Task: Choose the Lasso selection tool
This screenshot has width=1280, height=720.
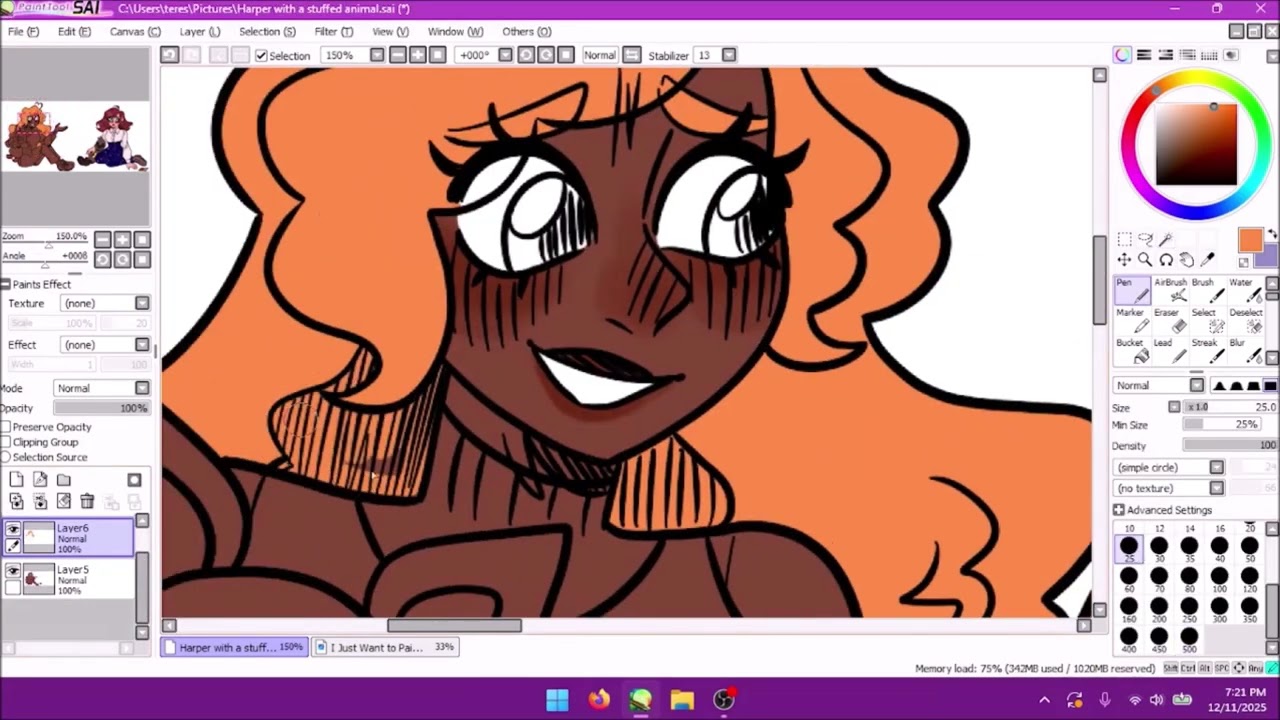Action: point(1145,239)
